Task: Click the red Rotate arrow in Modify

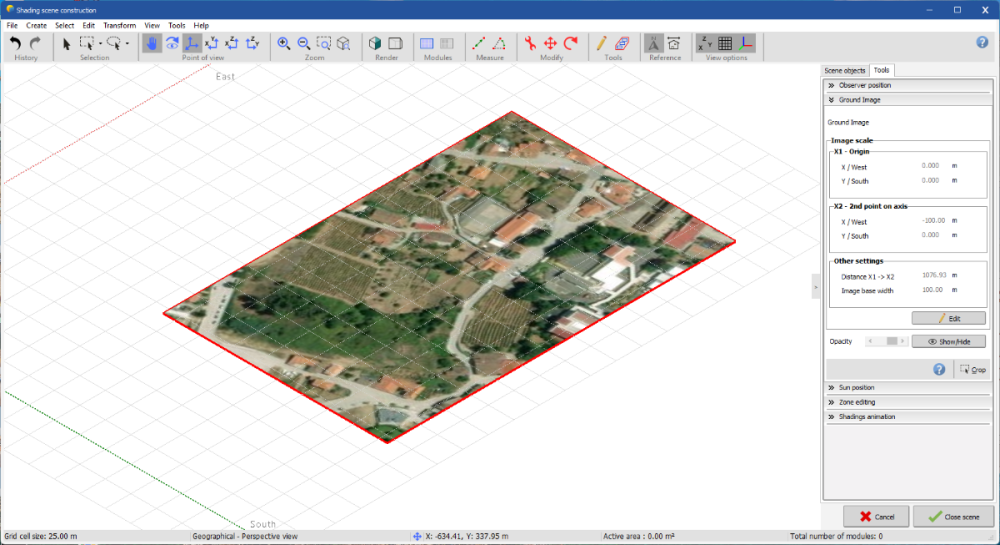Action: pos(571,43)
